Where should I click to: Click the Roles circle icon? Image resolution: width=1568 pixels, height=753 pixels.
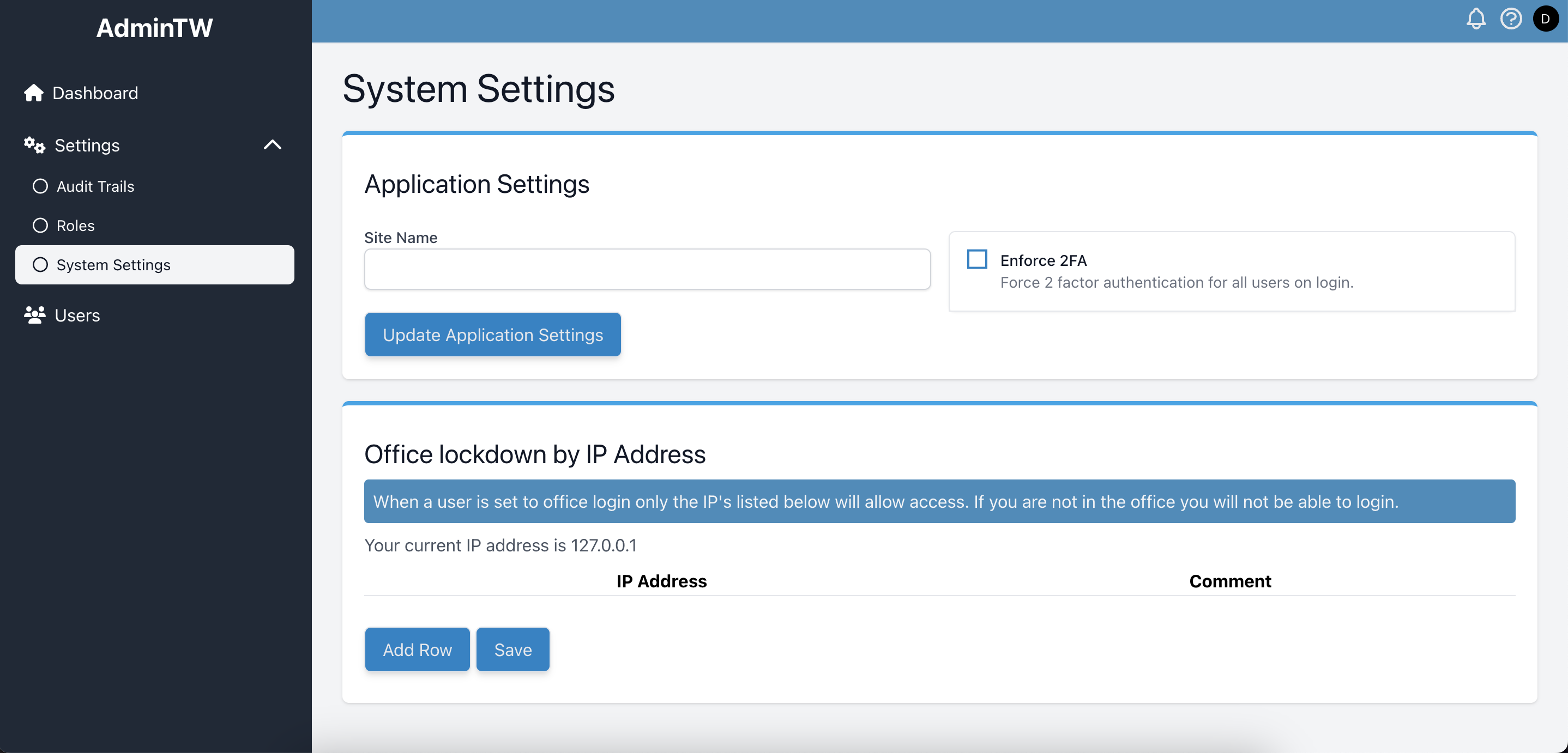(x=40, y=225)
